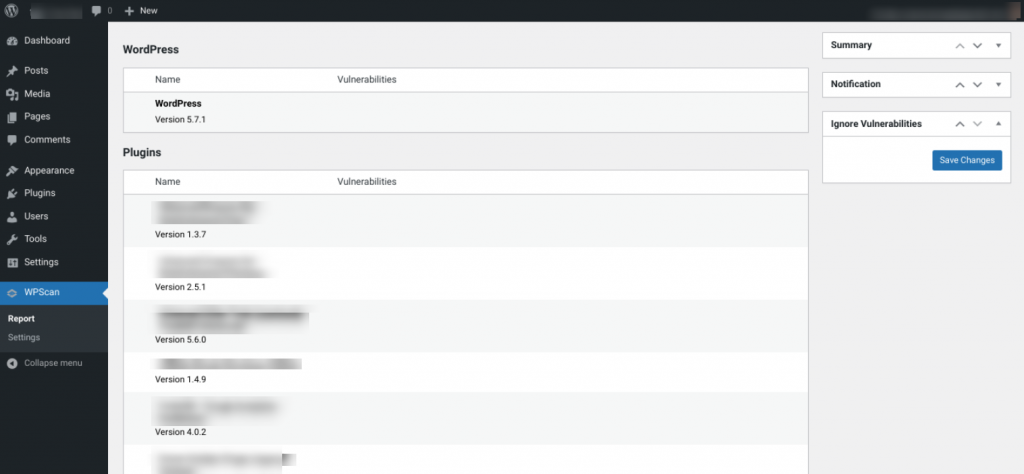Click the Users person icon
Image resolution: width=1024 pixels, height=474 pixels.
point(12,217)
